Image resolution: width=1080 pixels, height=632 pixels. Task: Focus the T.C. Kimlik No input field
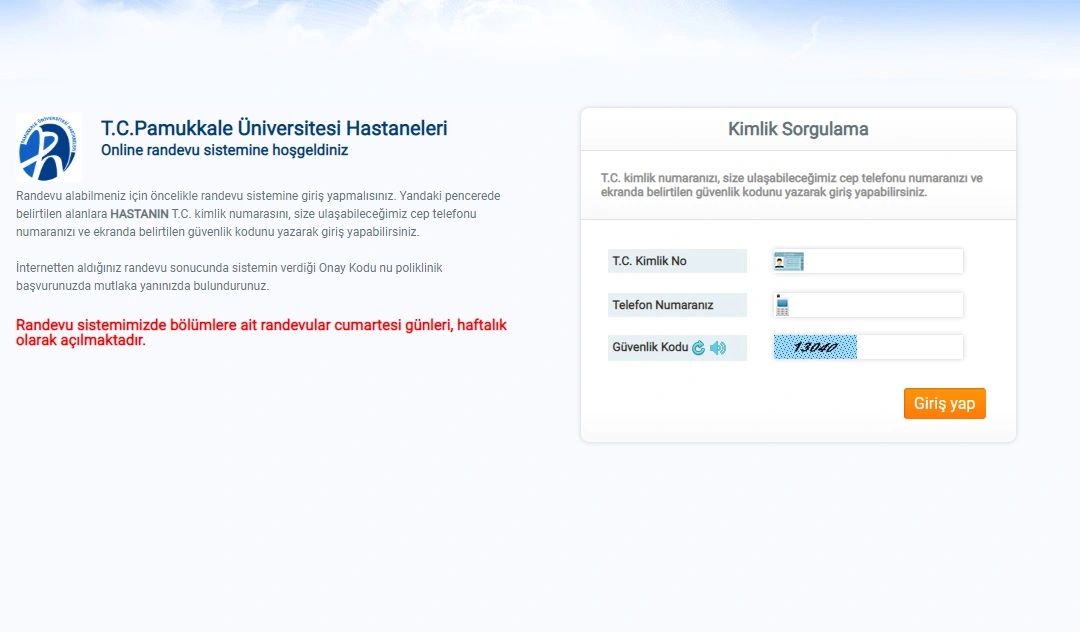(868, 261)
